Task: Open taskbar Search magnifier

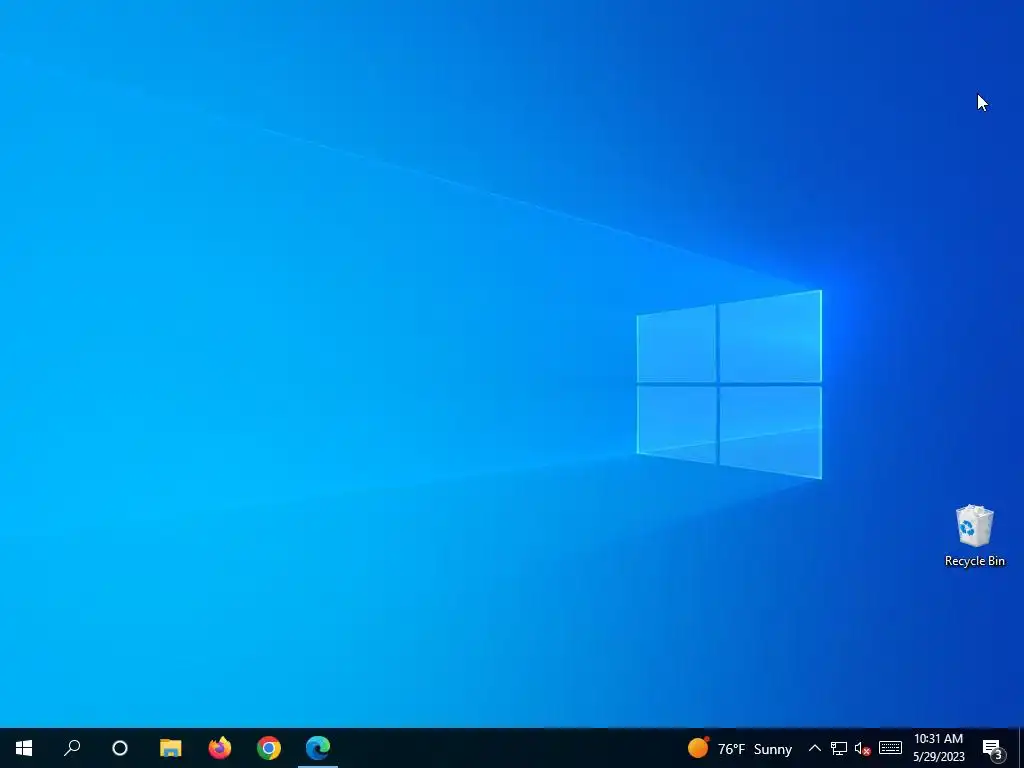Action: pos(72,748)
